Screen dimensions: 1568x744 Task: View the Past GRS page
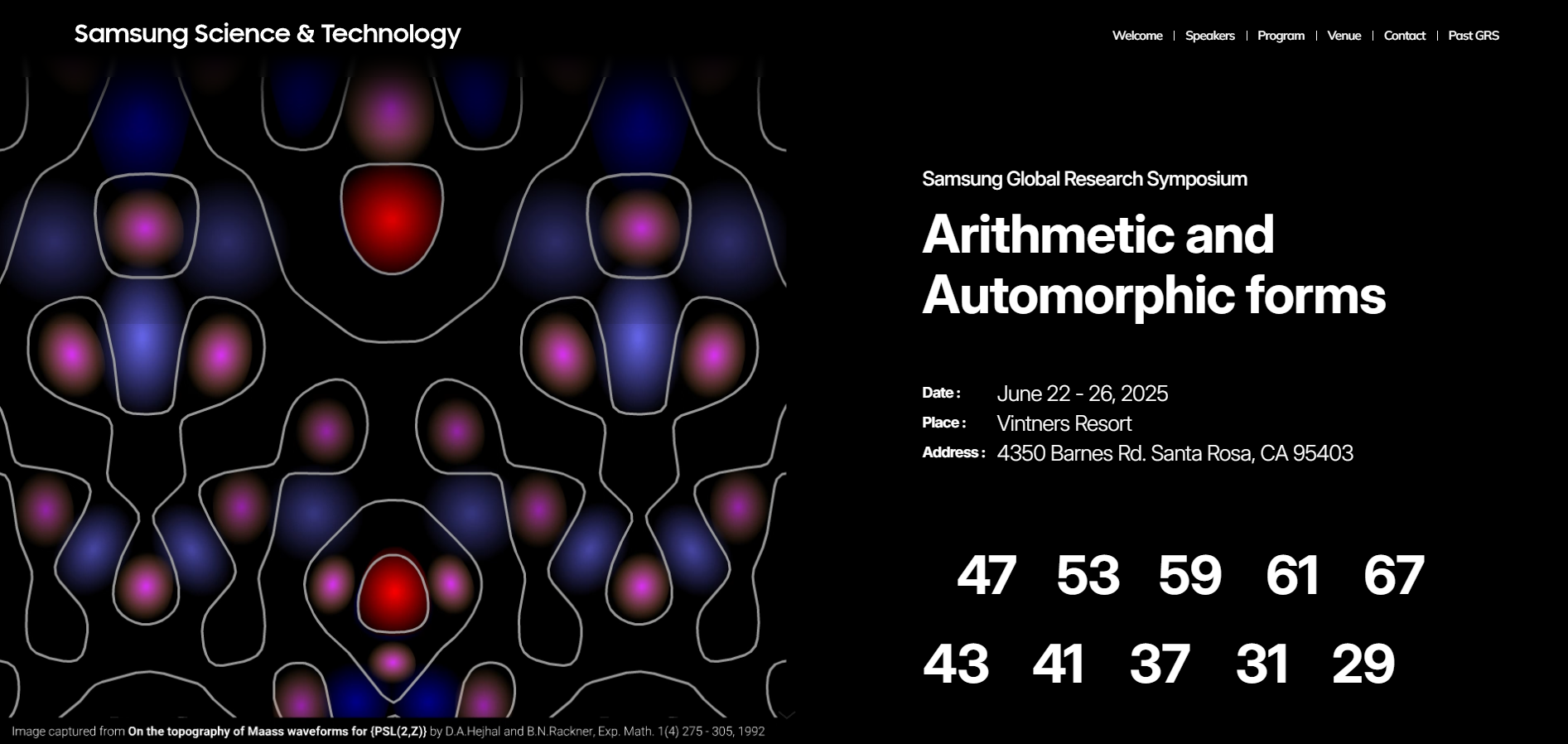[x=1473, y=36]
